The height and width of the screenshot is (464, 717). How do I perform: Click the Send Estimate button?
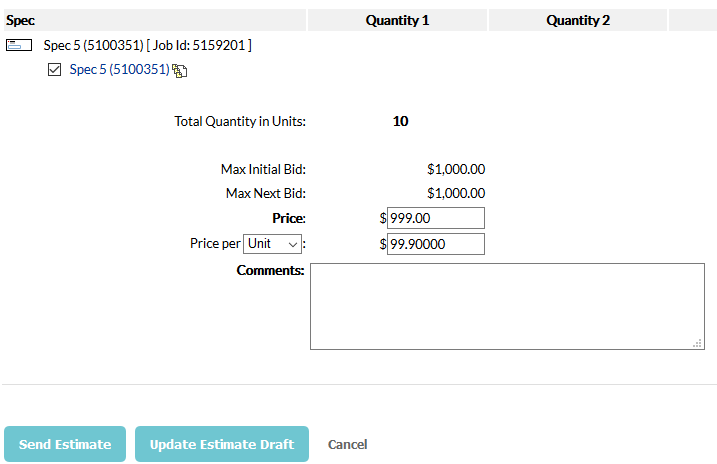65,444
